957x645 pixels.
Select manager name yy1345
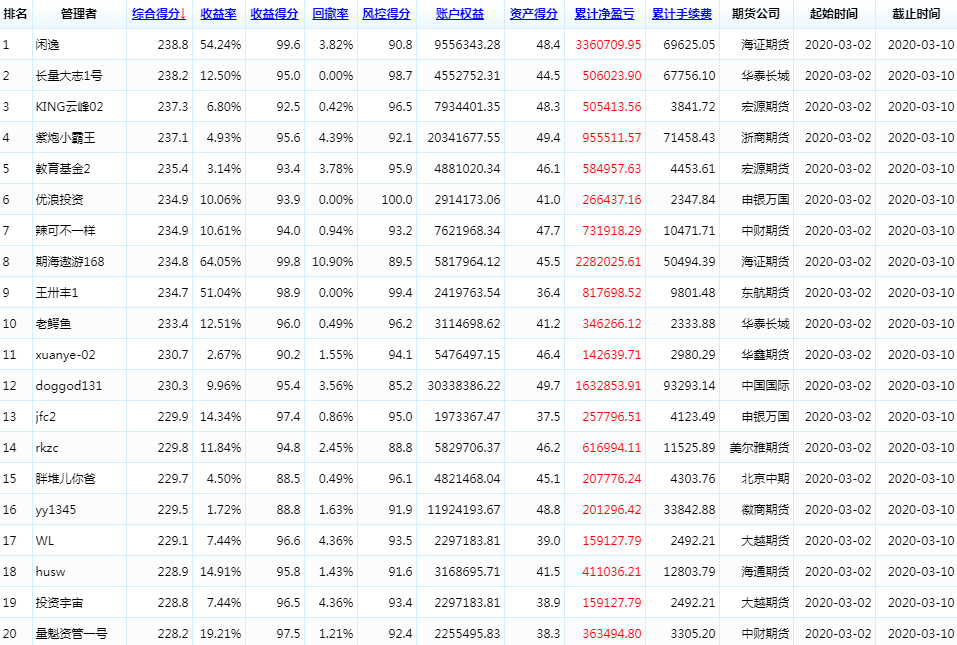click(x=56, y=510)
